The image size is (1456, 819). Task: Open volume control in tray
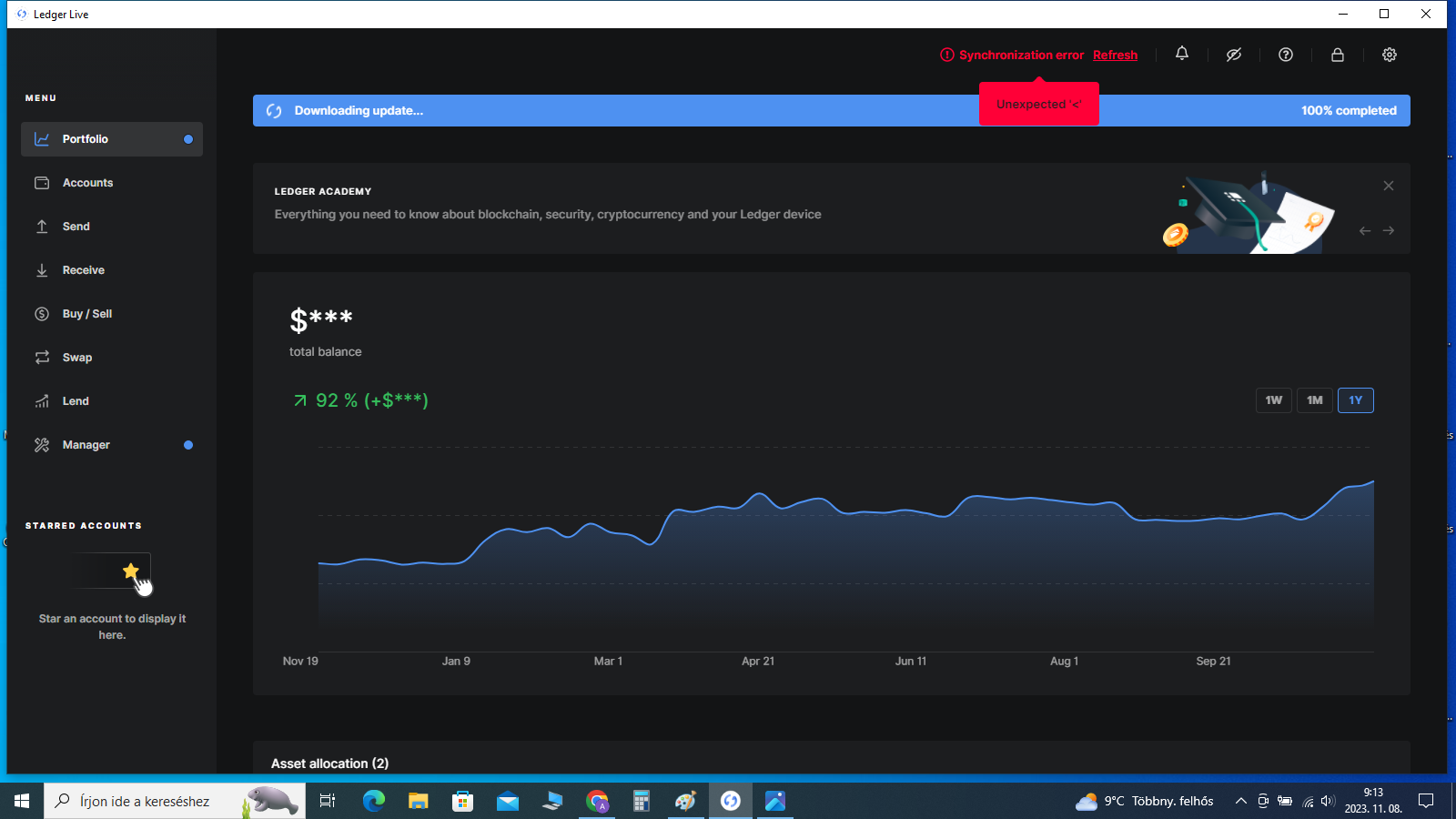(1327, 801)
